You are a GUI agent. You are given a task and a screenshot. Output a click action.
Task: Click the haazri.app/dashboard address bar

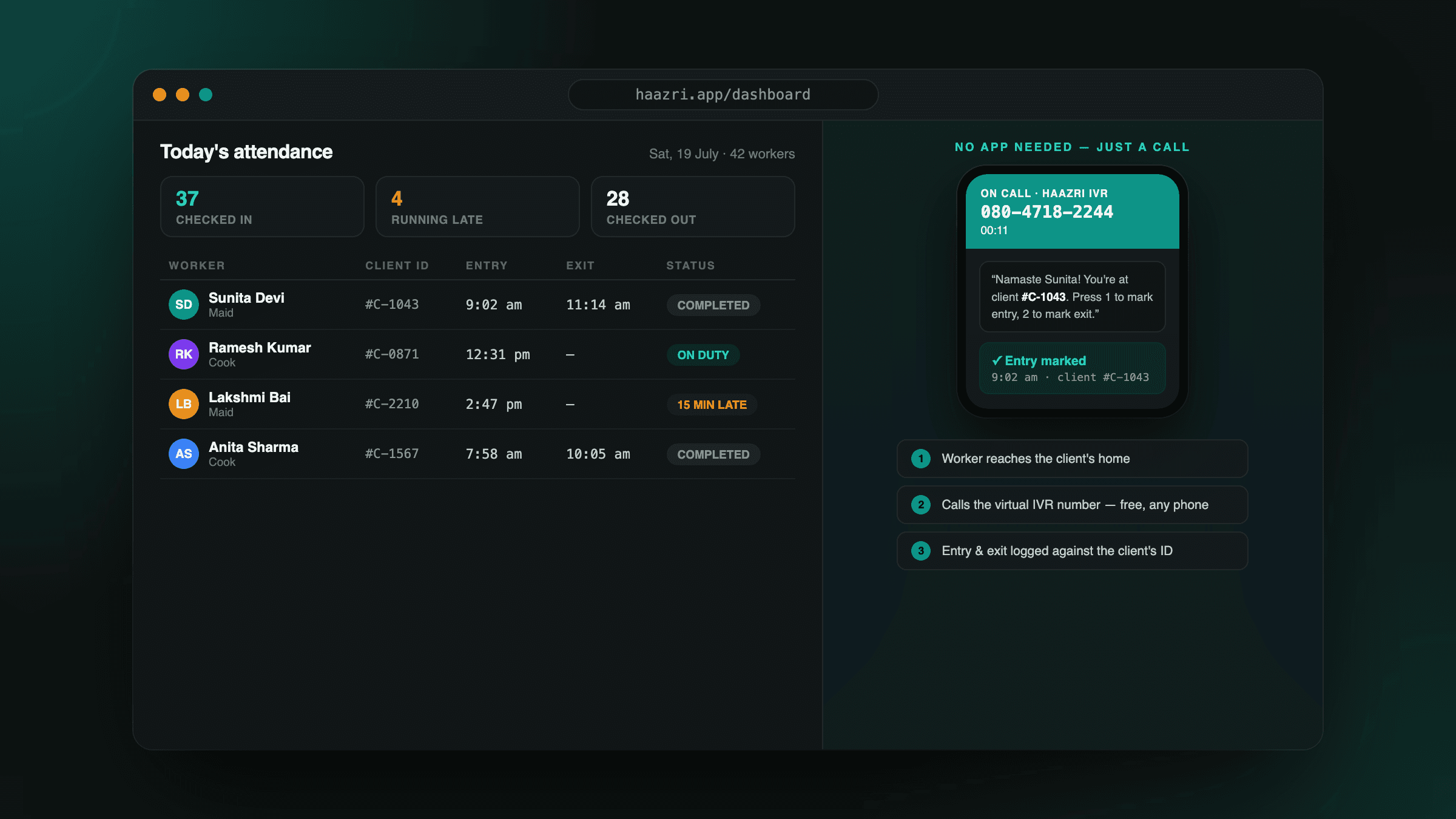(x=723, y=95)
